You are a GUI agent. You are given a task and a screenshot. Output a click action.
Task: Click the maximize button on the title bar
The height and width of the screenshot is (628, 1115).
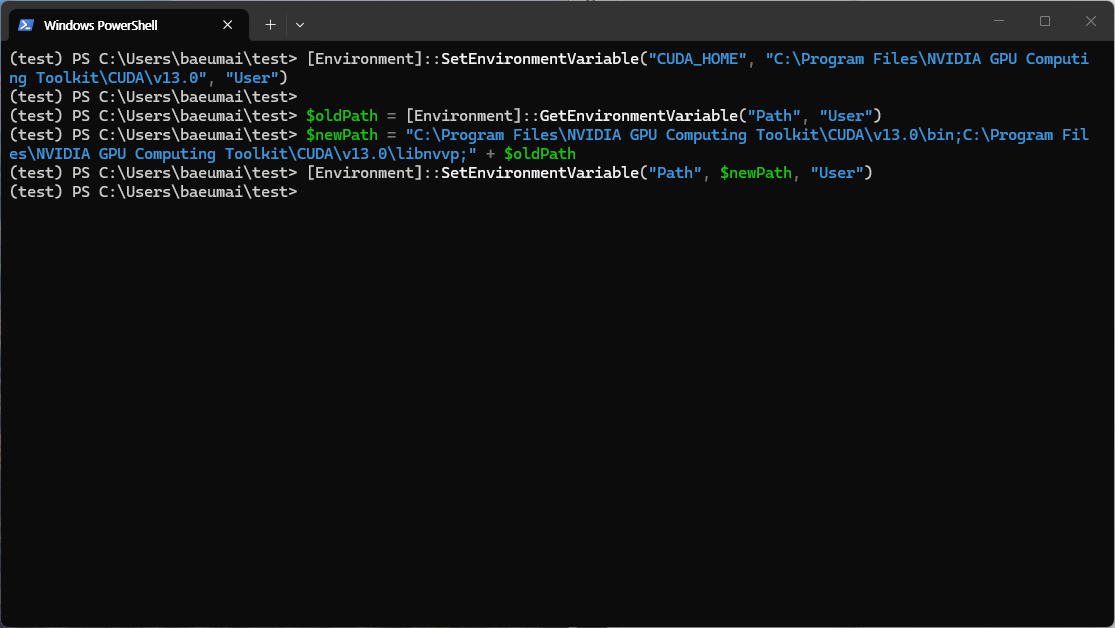[x=1044, y=20]
